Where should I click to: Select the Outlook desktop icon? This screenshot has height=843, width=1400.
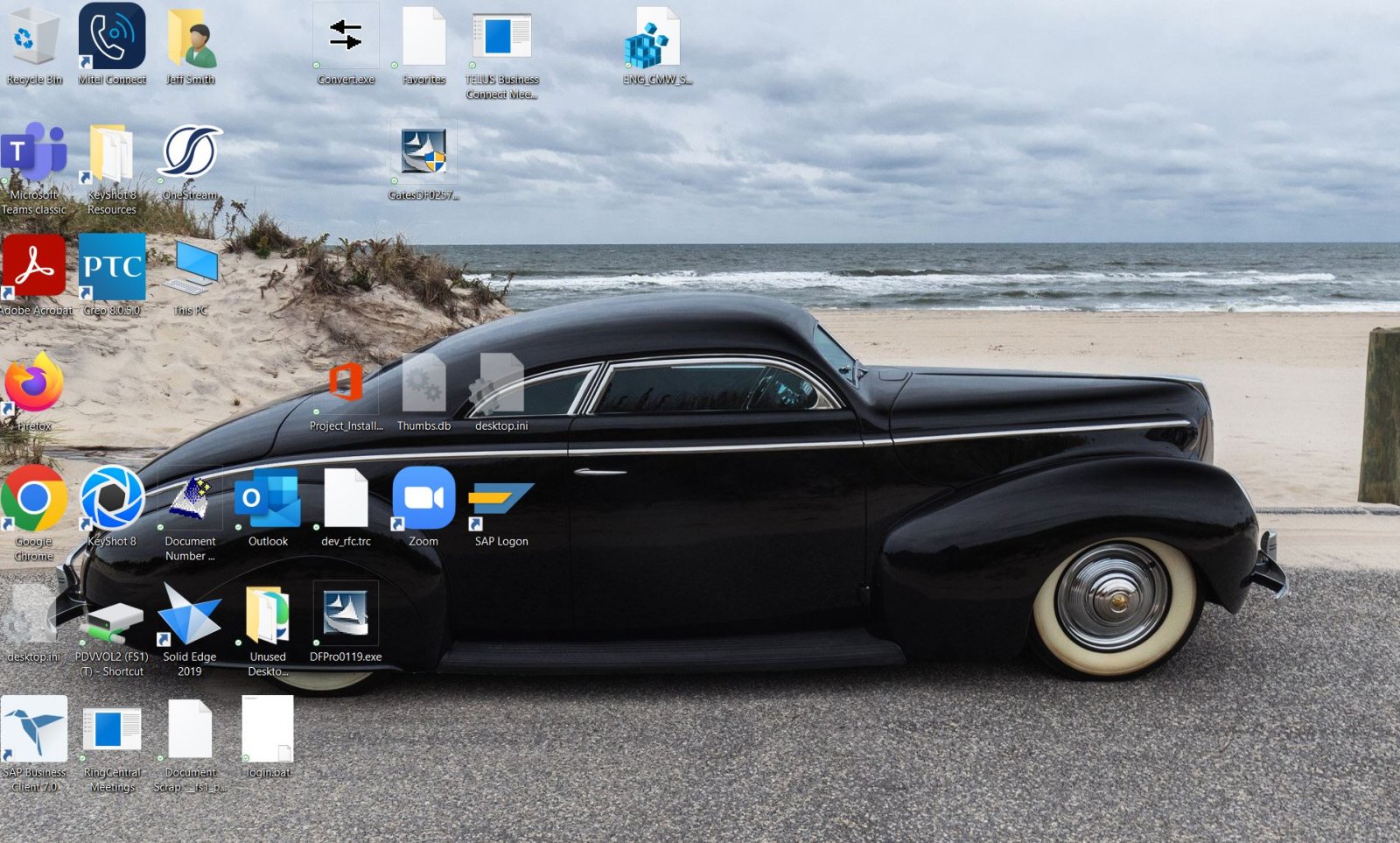(268, 498)
